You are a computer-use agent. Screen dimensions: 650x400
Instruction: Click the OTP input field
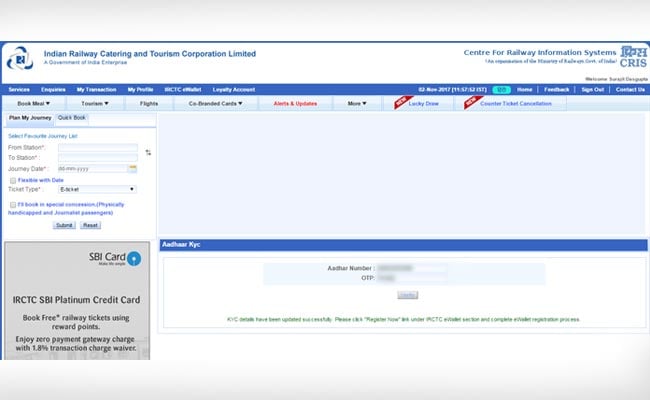coord(411,278)
